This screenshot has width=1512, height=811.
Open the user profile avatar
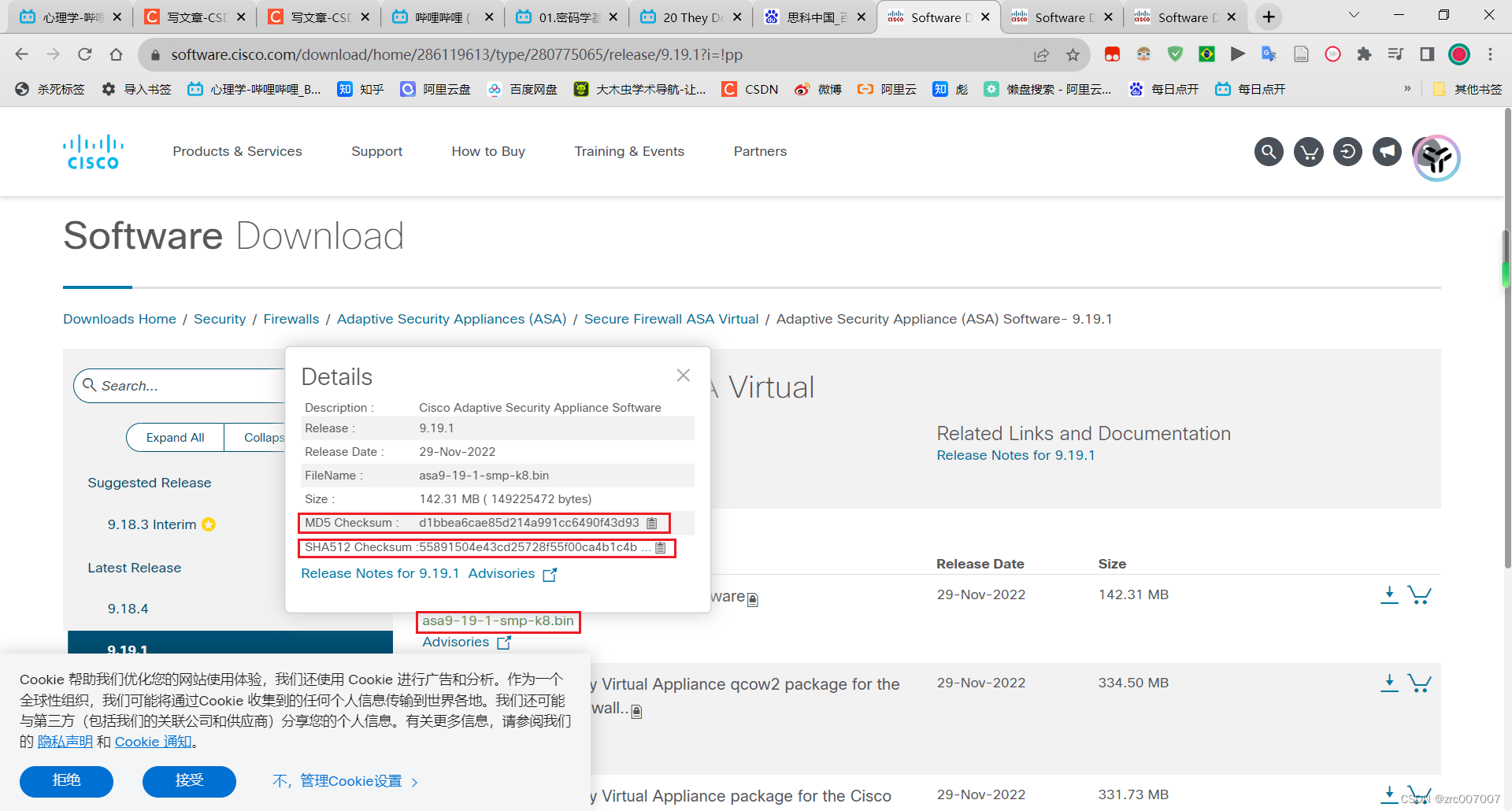click(1436, 157)
